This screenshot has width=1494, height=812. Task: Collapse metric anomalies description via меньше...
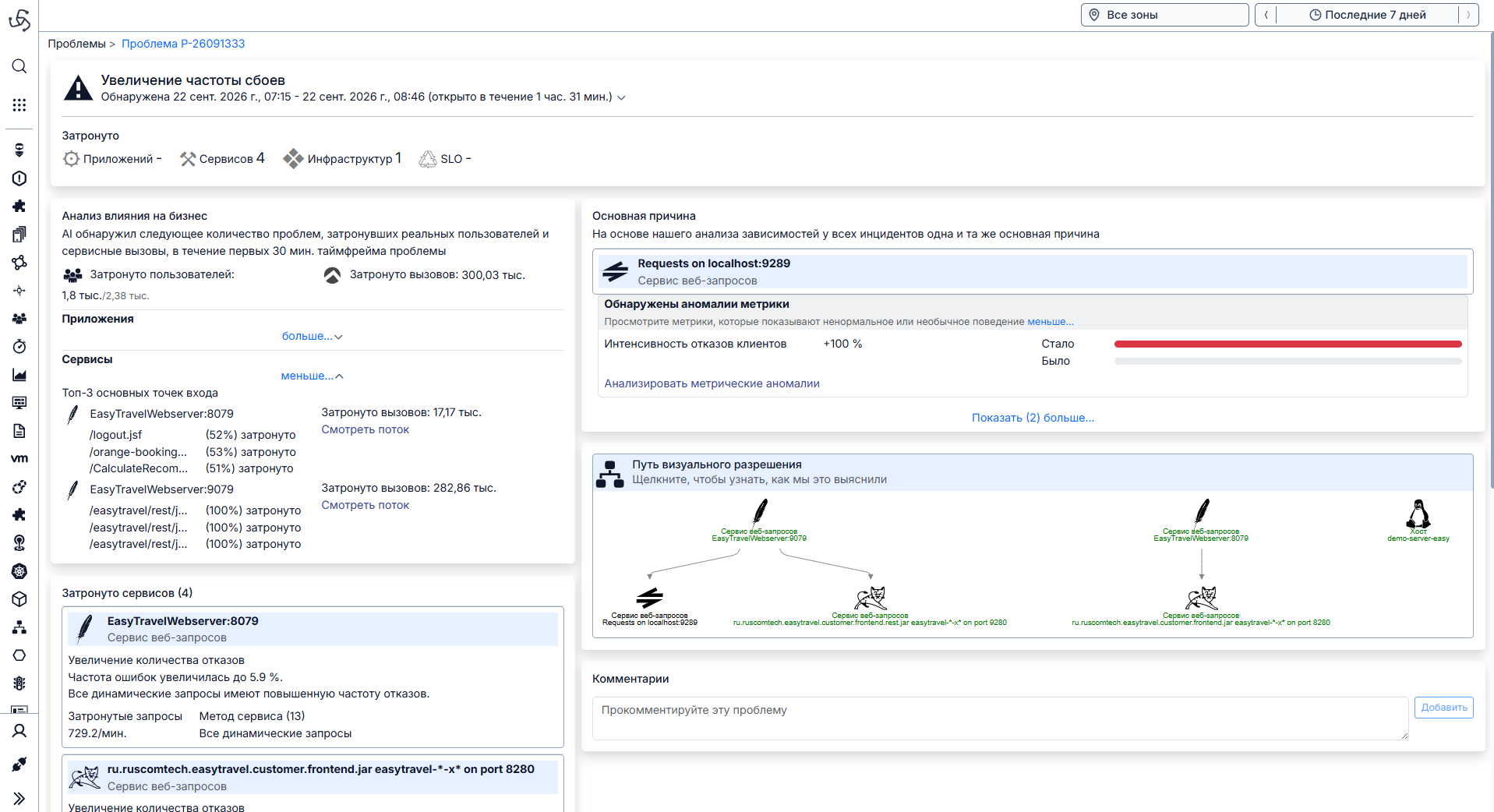coord(1050,322)
